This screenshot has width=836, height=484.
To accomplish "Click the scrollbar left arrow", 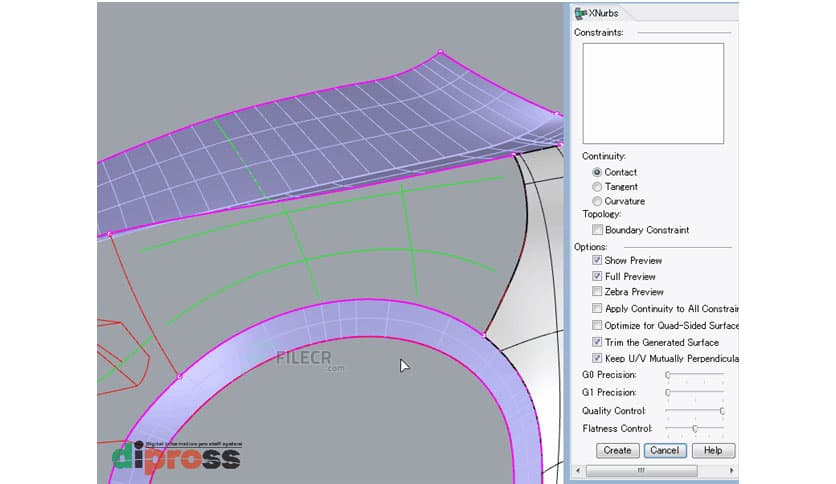I will pos(578,471).
